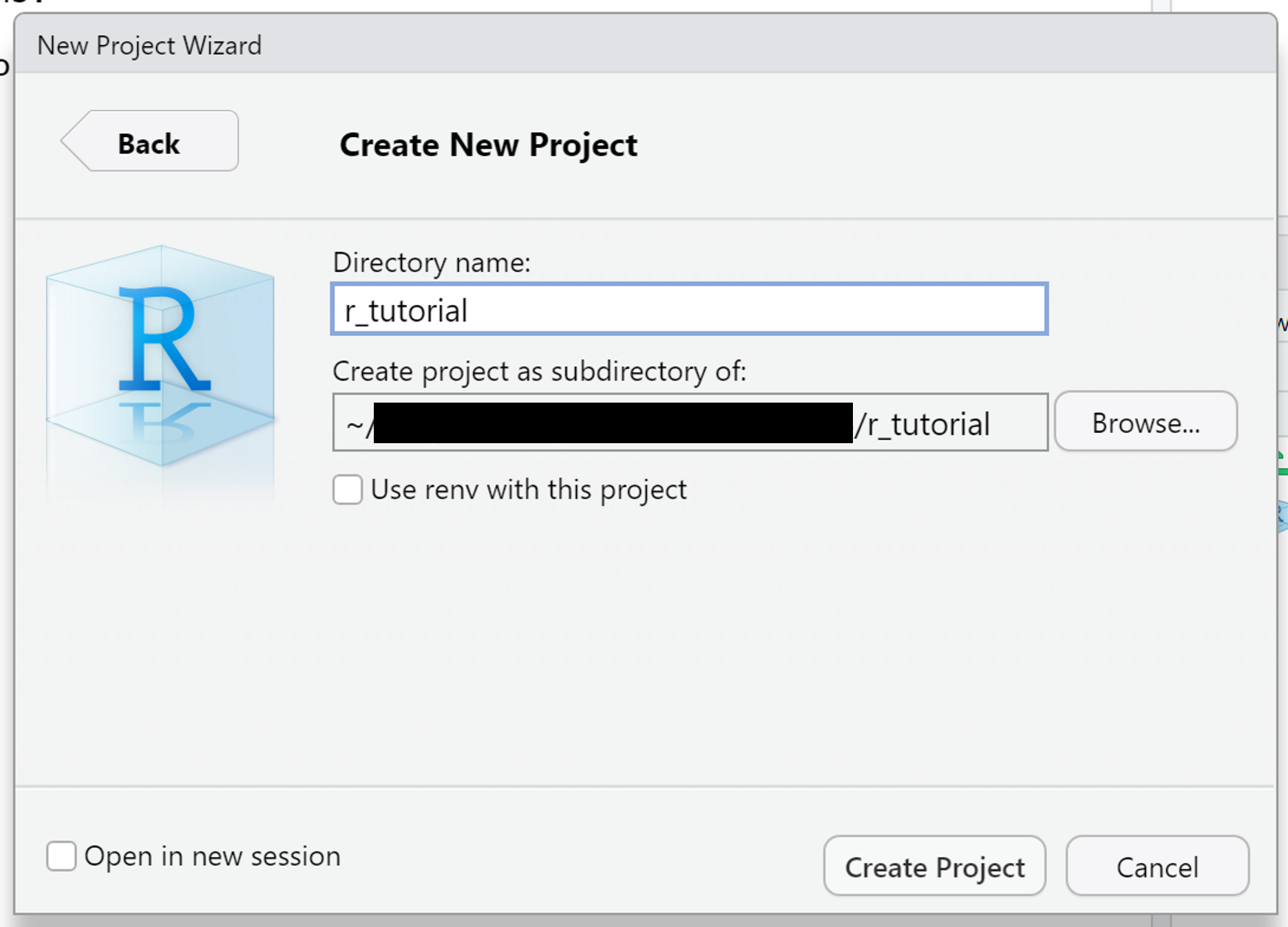
Task: Click the blacked-out portion of the path
Action: [x=613, y=423]
